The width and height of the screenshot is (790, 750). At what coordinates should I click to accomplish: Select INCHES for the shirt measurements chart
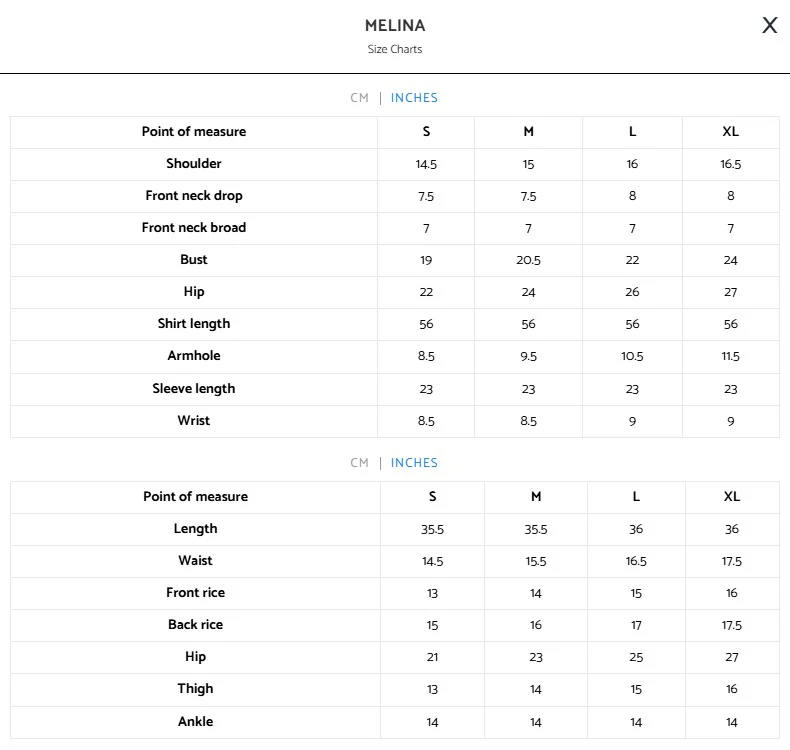click(x=414, y=98)
